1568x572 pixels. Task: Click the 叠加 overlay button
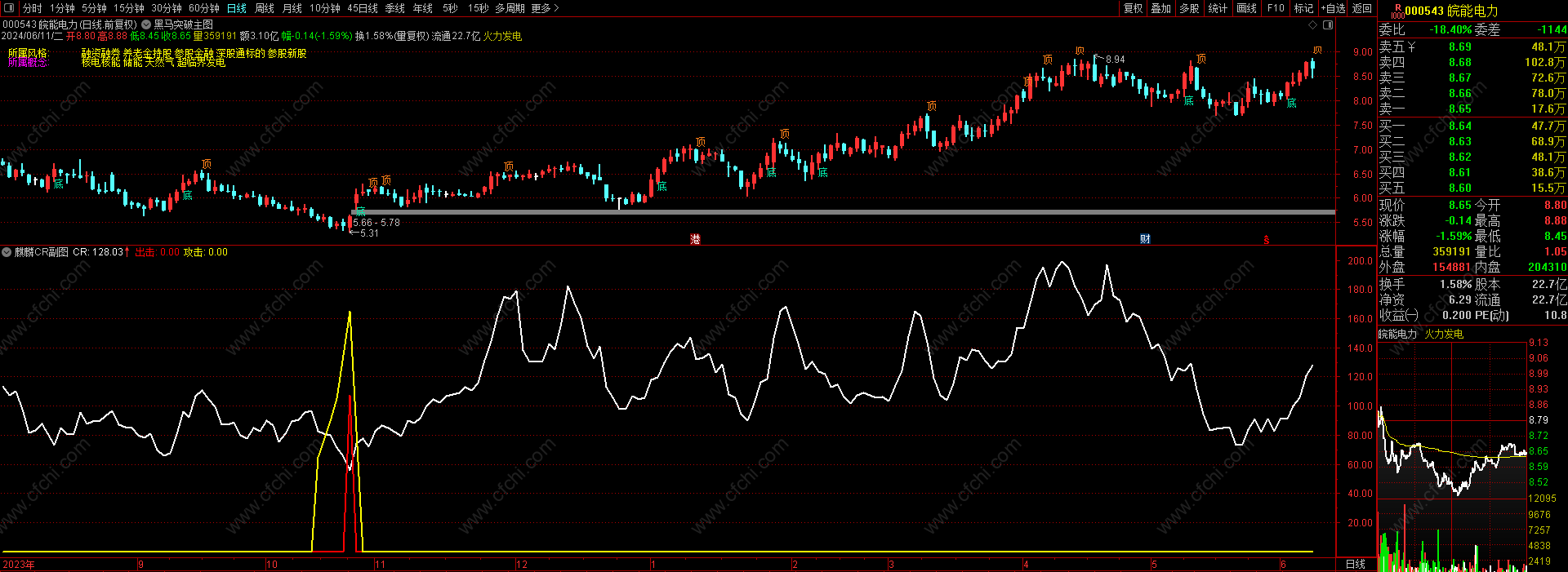(x=1161, y=8)
